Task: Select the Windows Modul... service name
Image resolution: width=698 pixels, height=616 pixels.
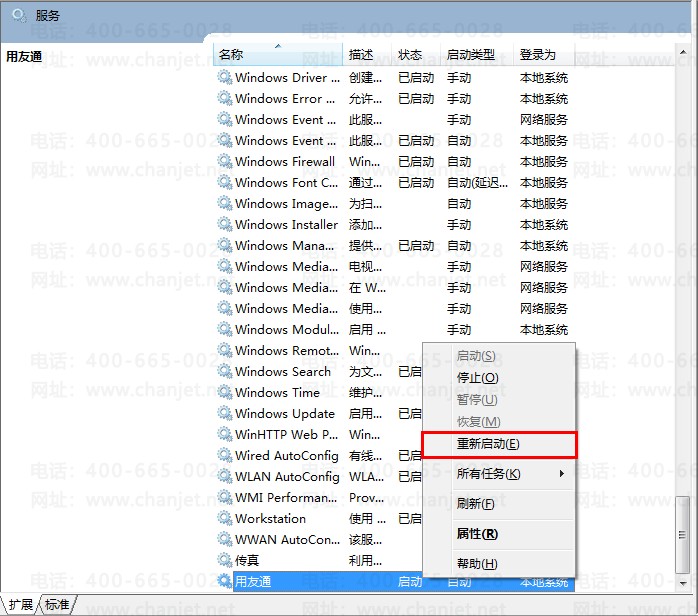Action: click(287, 330)
